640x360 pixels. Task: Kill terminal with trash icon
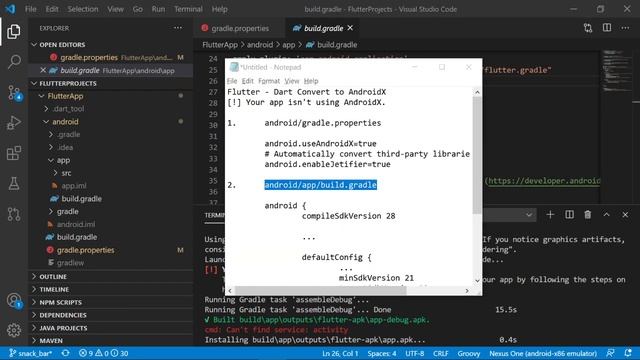[x=588, y=215]
